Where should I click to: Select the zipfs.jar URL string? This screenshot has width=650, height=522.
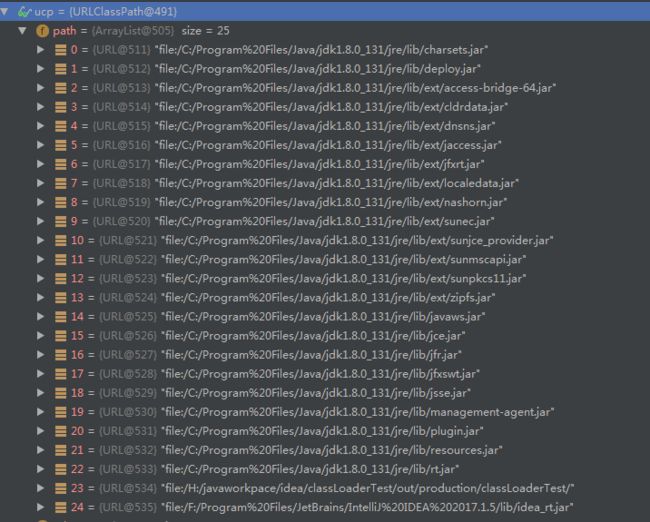point(328,298)
